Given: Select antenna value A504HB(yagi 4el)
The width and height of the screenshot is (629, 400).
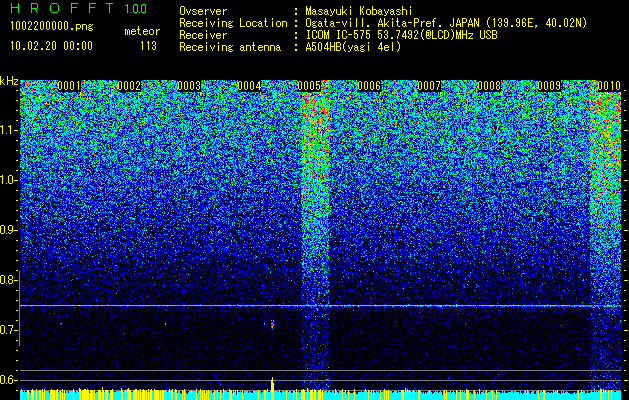Looking at the screenshot, I should (353, 48).
